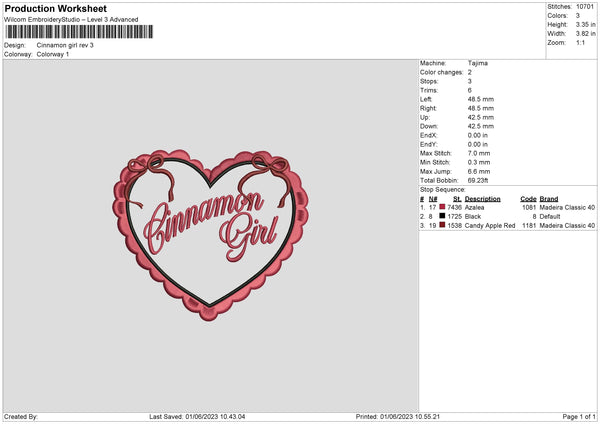This screenshot has height=424, width=600.
Task: Click the 'Production Worksheet' title
Action: point(55,8)
